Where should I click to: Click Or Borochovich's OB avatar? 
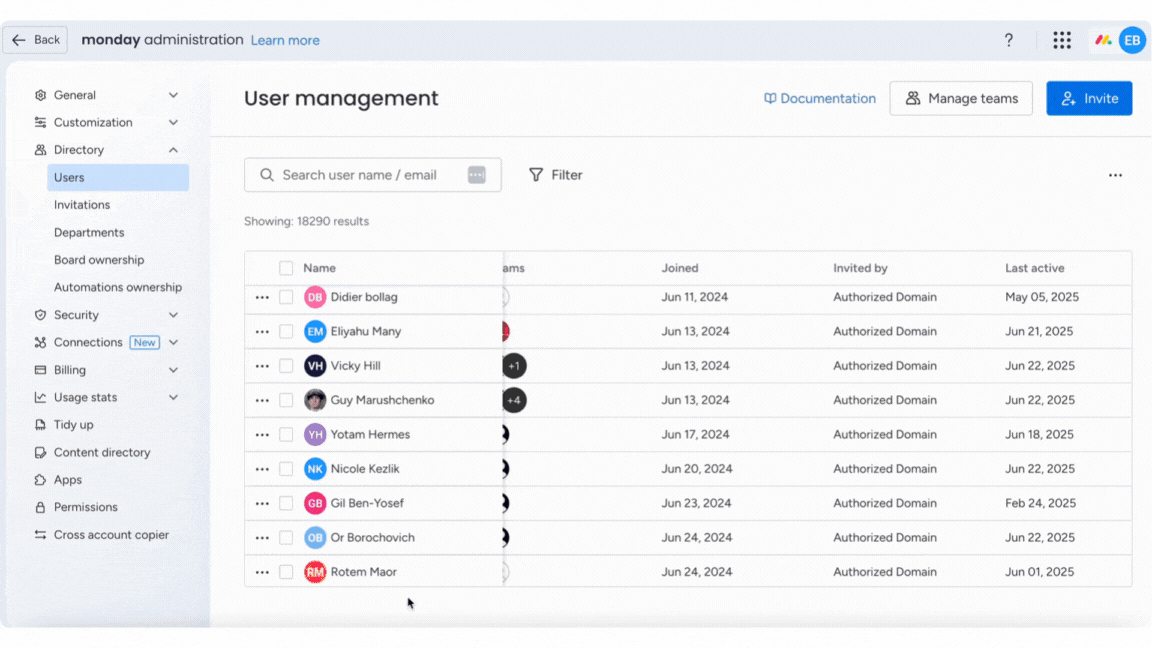point(315,538)
